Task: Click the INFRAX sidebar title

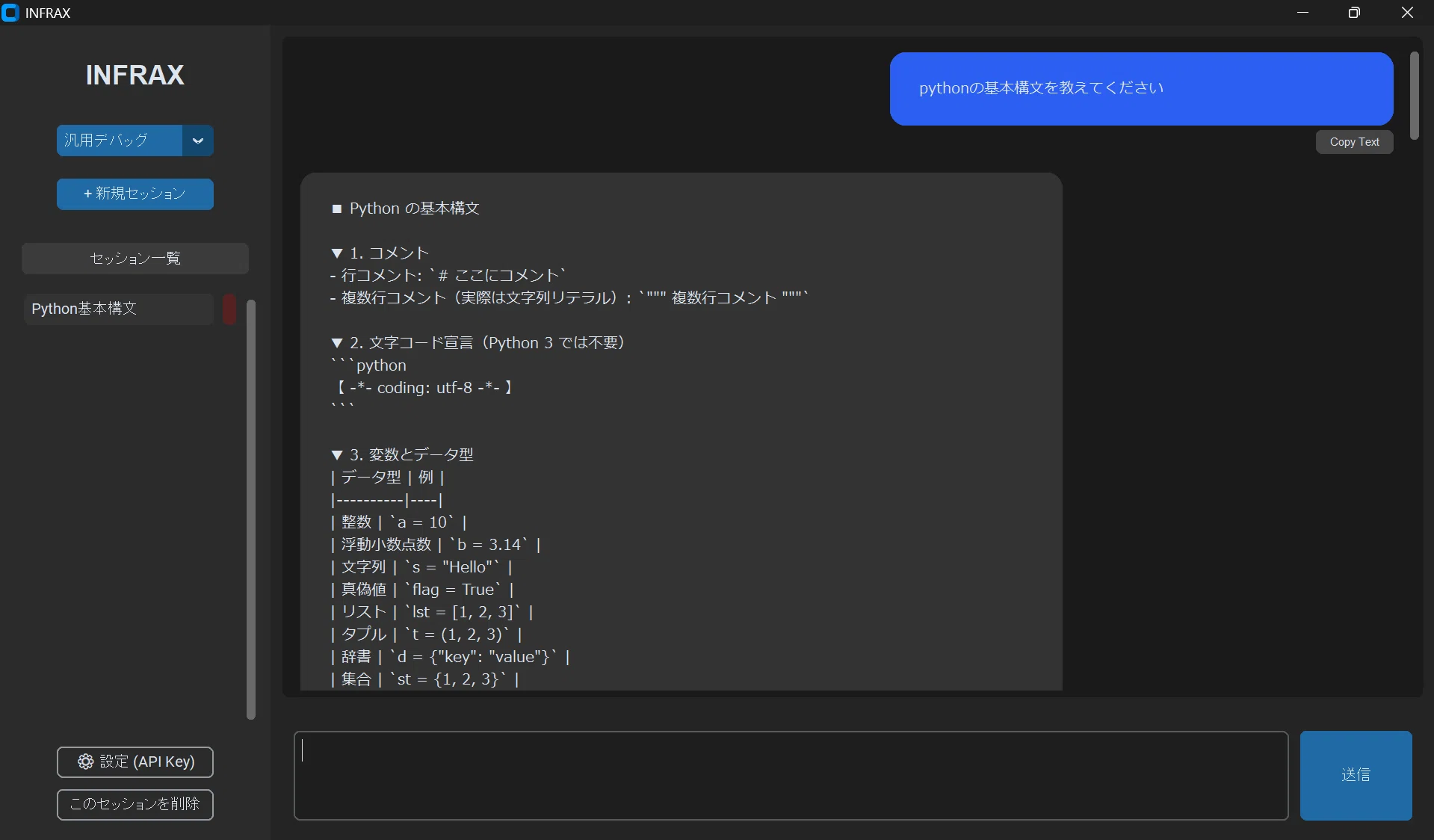Action: pos(135,75)
